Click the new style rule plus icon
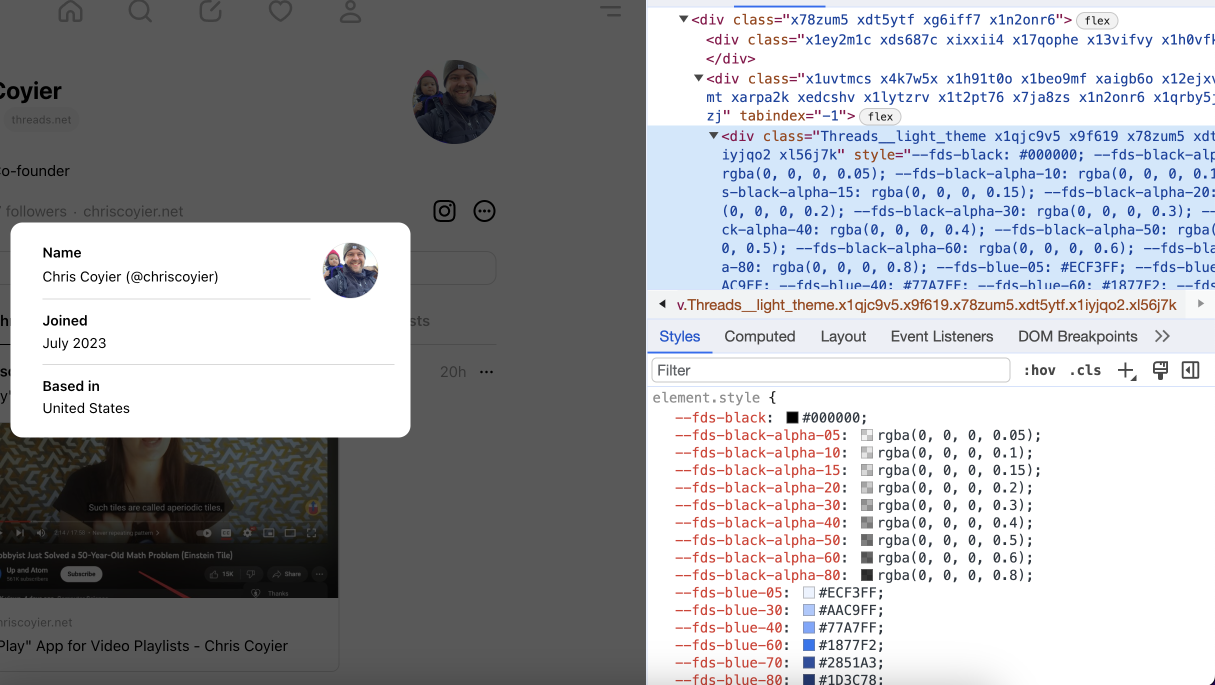 pyautogui.click(x=1126, y=370)
